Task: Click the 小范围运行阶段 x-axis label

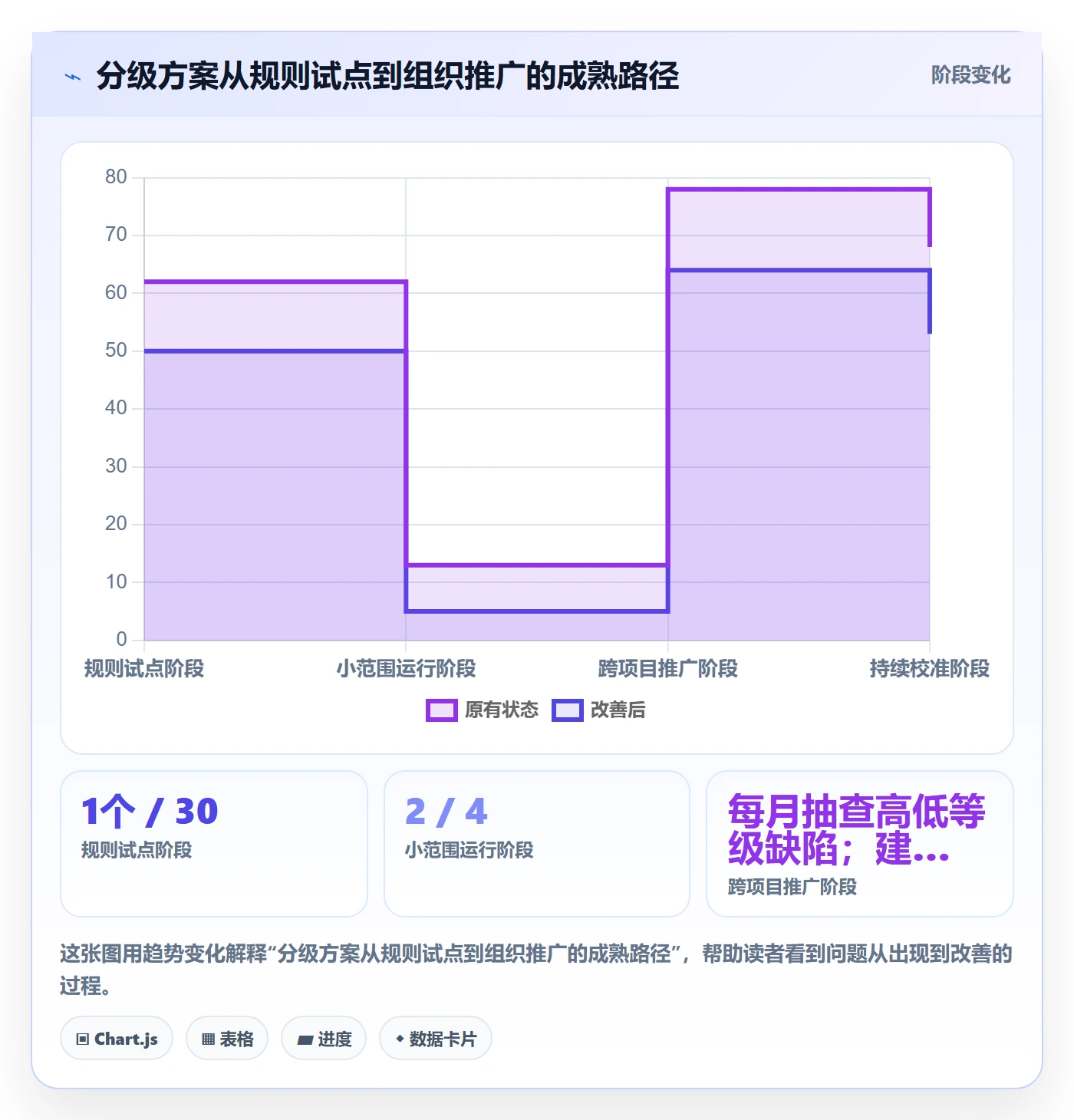Action: (406, 669)
